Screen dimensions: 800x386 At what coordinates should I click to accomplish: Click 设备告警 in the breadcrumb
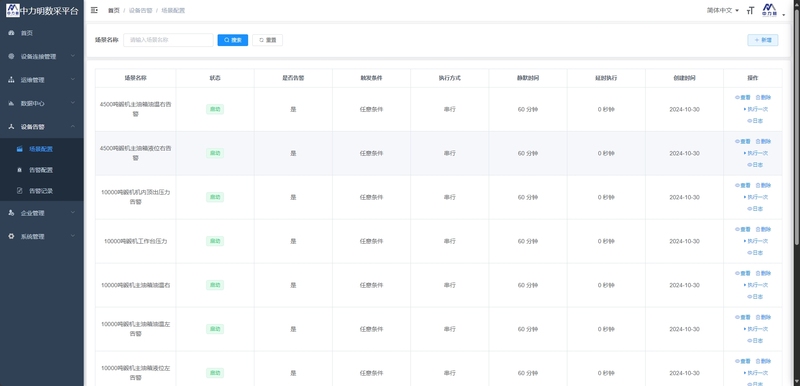pyautogui.click(x=140, y=11)
